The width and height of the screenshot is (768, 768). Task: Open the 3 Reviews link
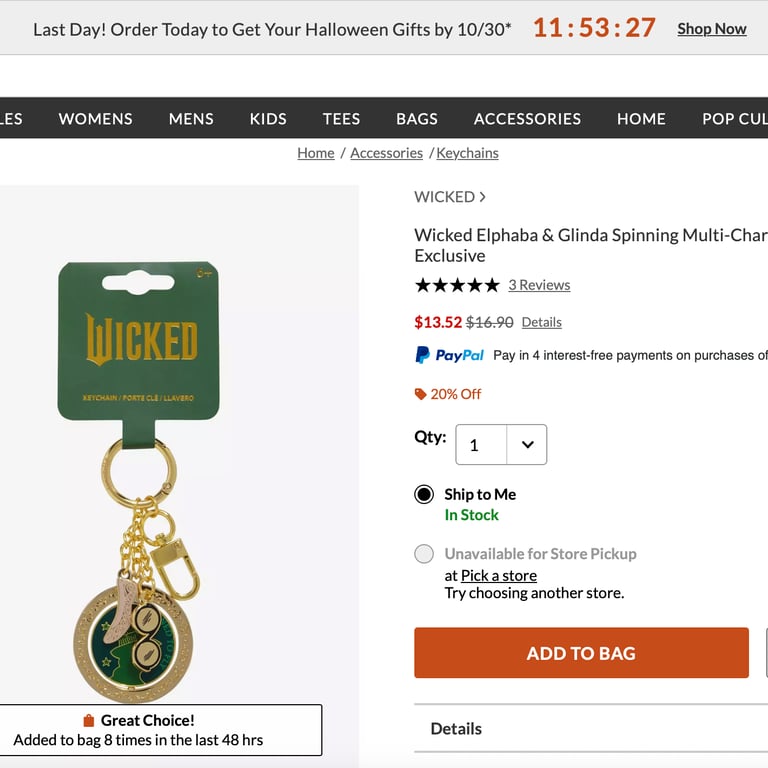coord(539,285)
